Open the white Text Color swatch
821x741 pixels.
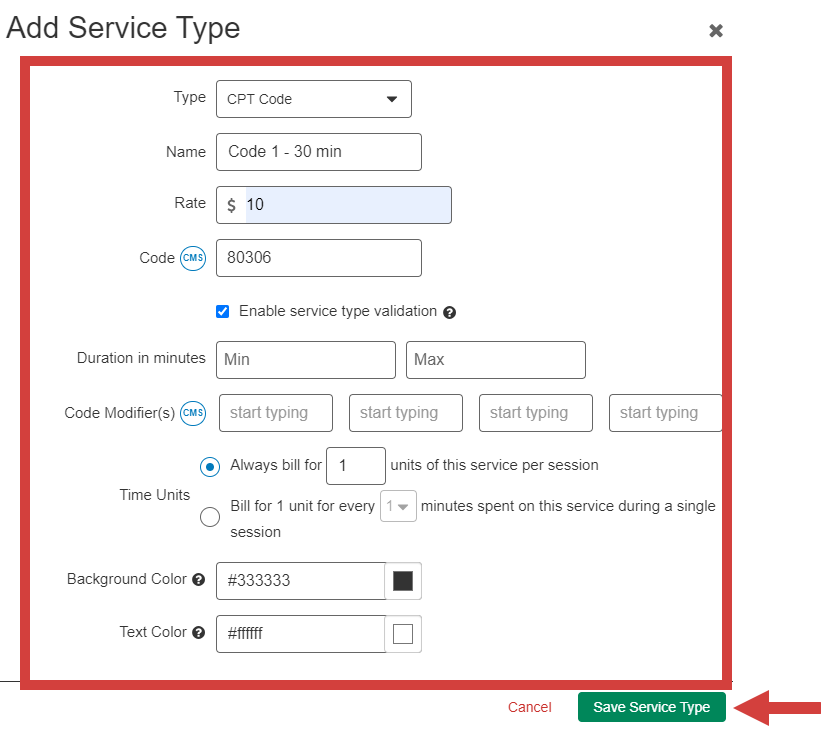[403, 634]
